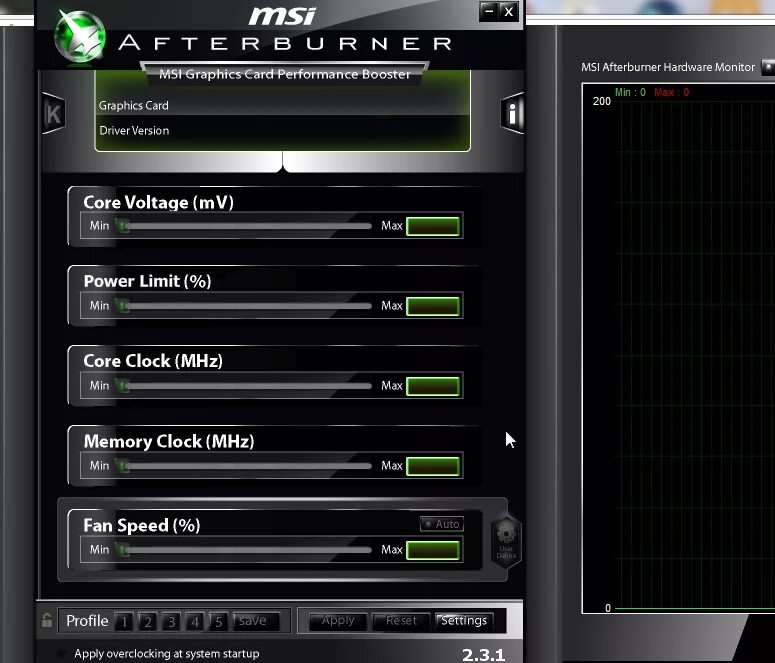
Task: Select profile slot 2
Action: tap(148, 621)
